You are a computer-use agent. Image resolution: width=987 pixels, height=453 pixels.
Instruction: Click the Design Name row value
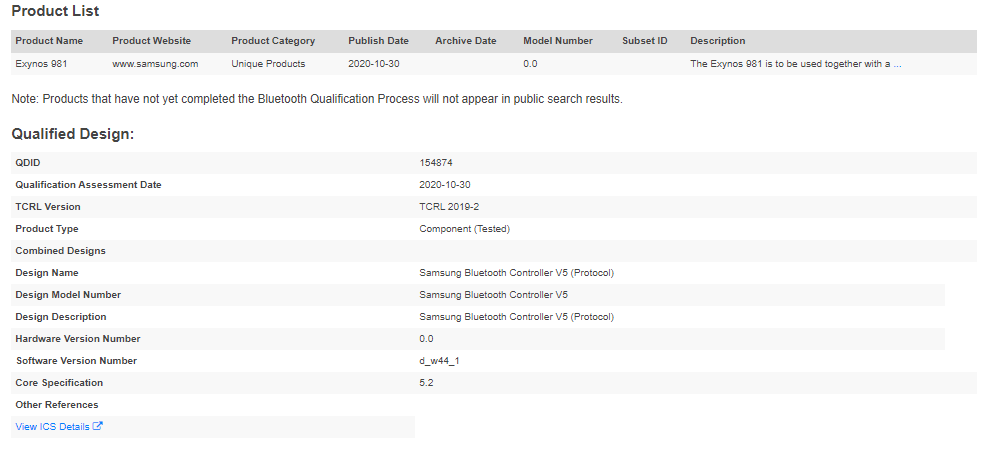(x=516, y=272)
